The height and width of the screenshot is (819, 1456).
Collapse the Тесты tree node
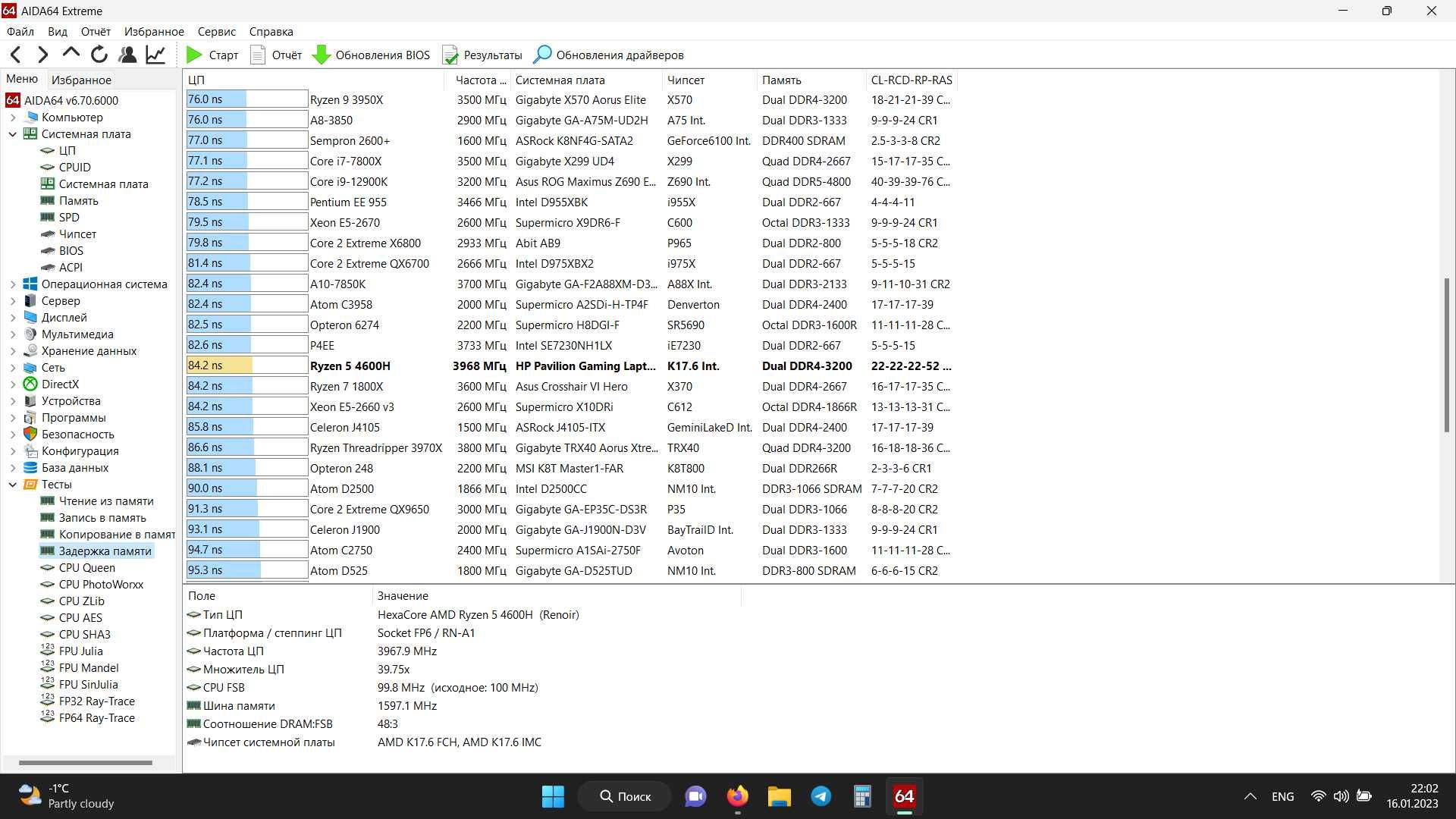pos(13,485)
